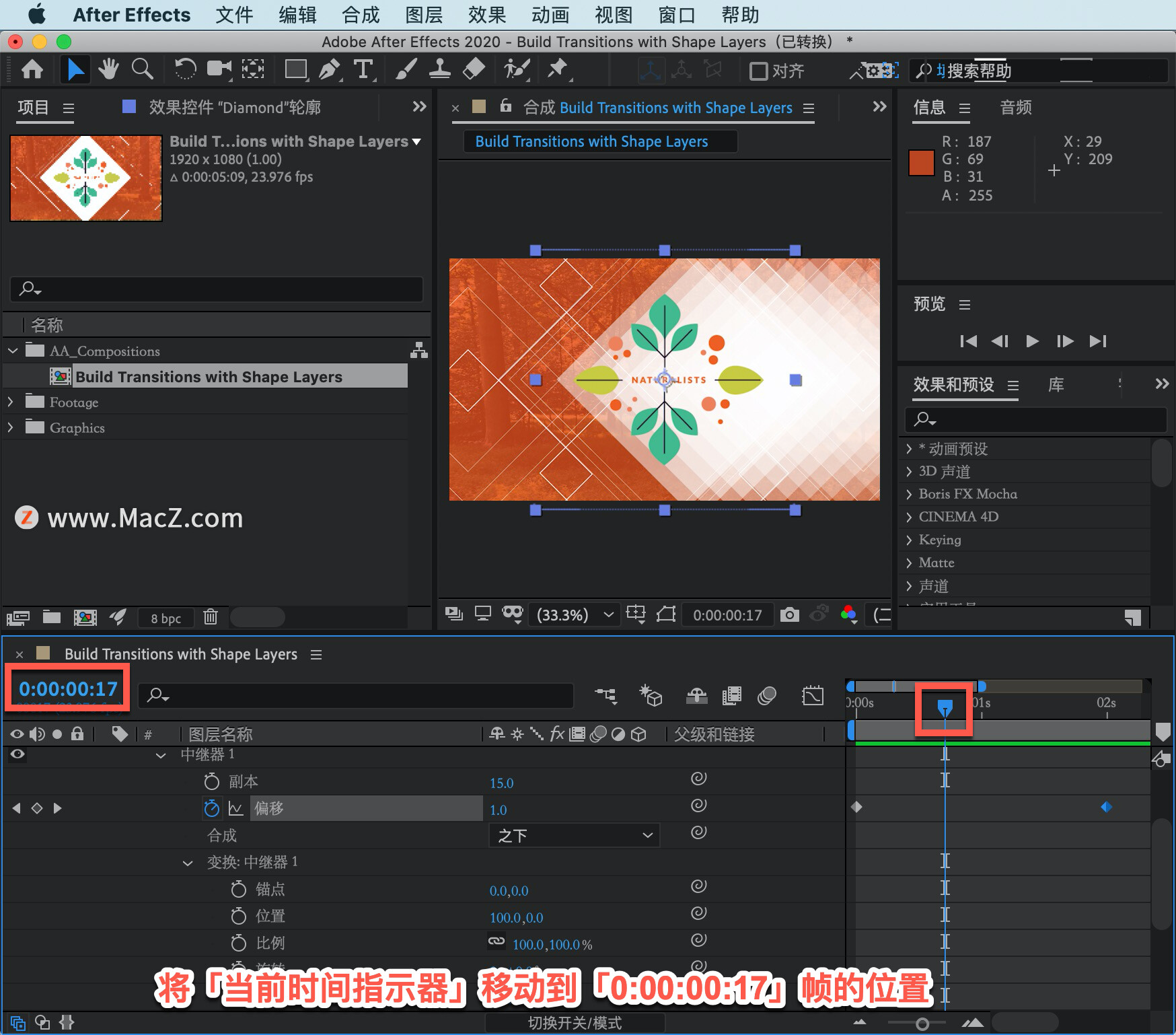The width and height of the screenshot is (1176, 1035).
Task: Select the Selection arrow tool
Action: tap(75, 69)
